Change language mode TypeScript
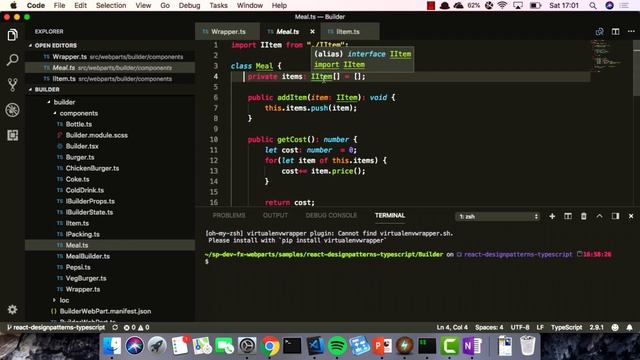The width and height of the screenshot is (640, 360). pos(567,327)
